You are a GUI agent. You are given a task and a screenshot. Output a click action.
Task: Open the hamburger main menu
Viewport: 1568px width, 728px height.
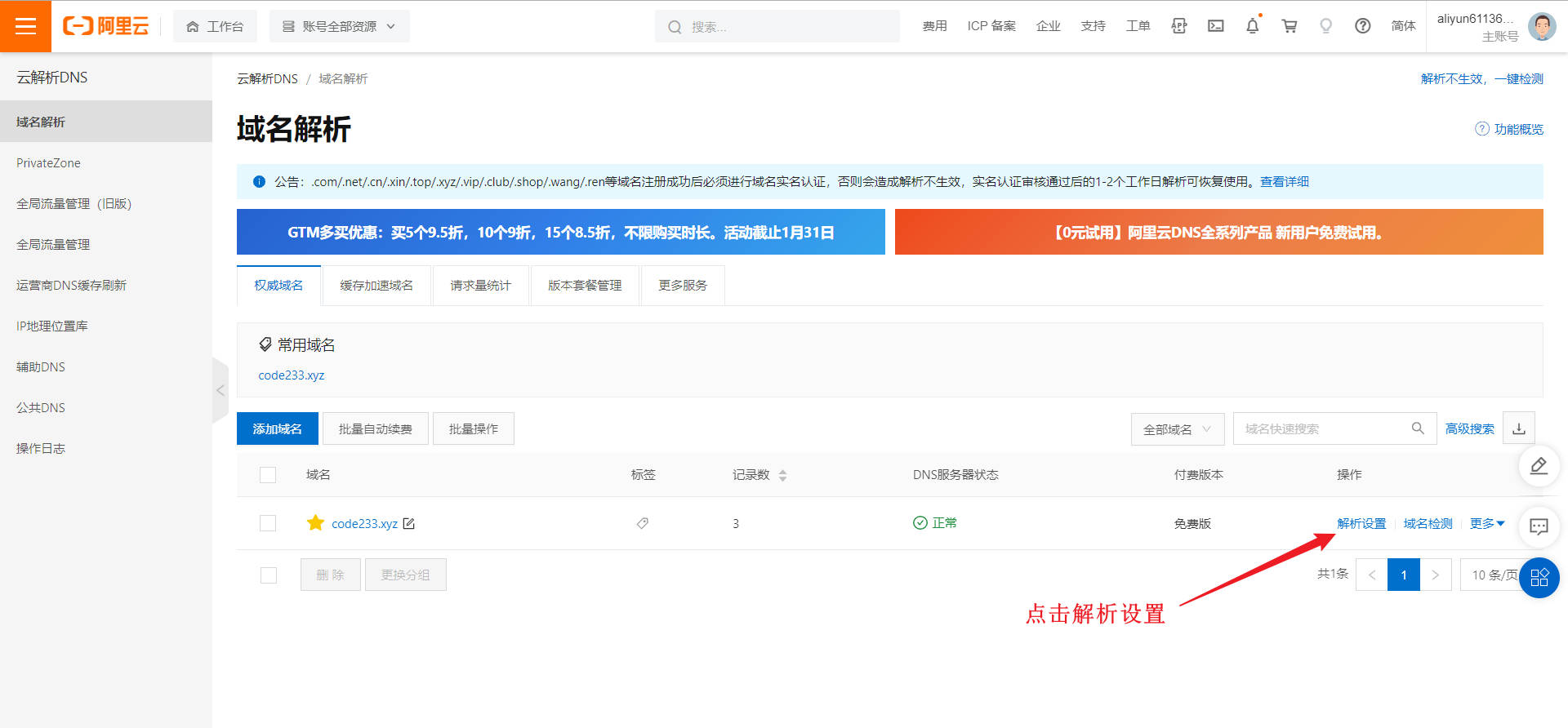(25, 26)
